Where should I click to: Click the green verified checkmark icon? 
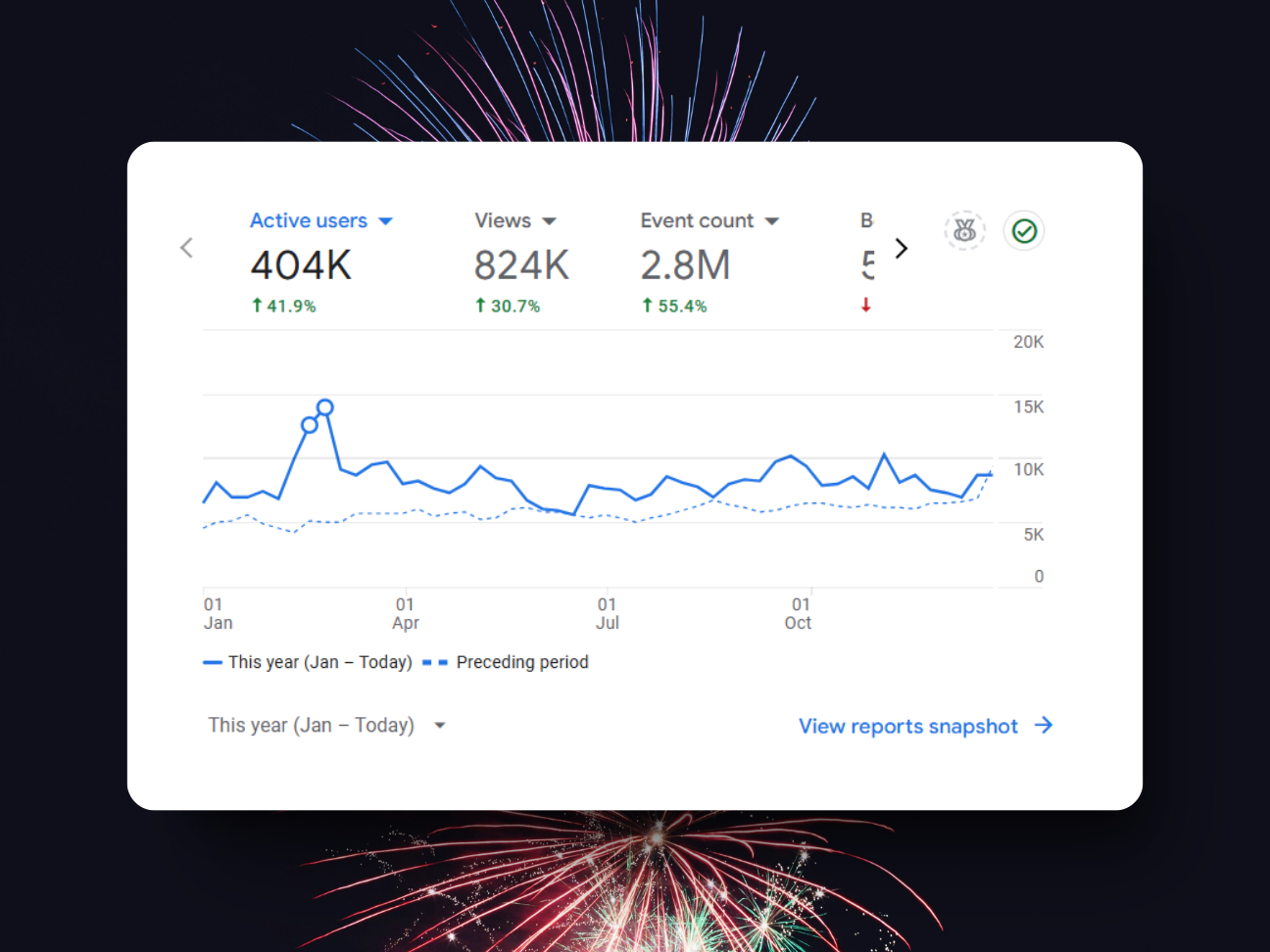click(x=1023, y=230)
